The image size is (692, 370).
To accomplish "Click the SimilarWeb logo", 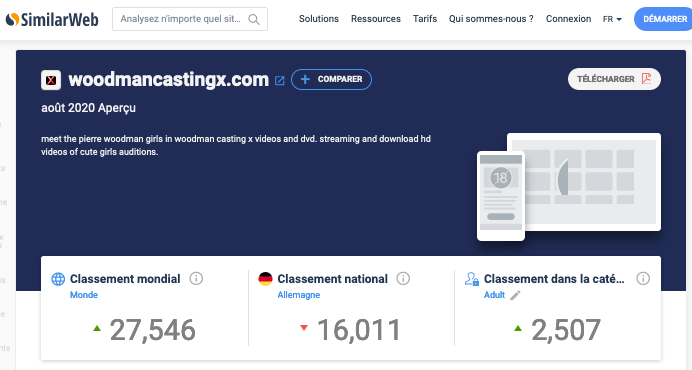I will (x=52, y=19).
